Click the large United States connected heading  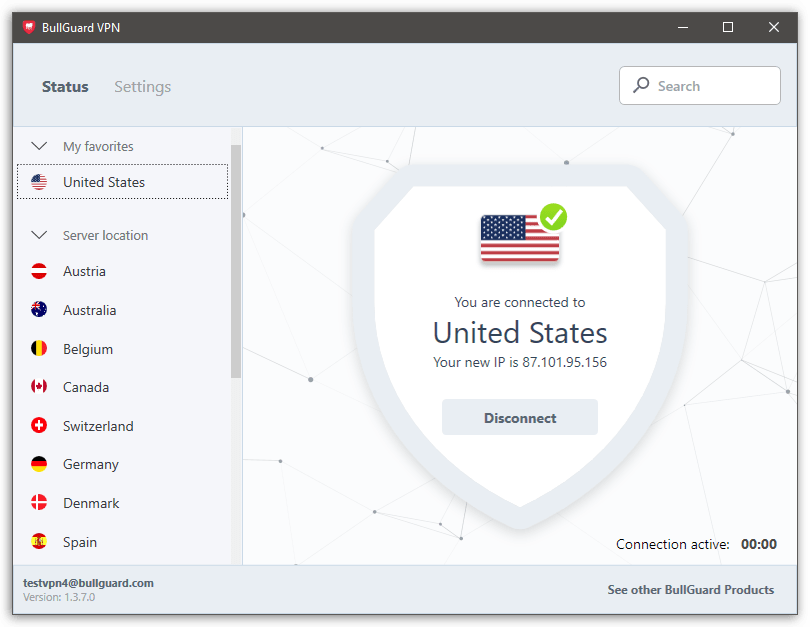[x=520, y=333]
